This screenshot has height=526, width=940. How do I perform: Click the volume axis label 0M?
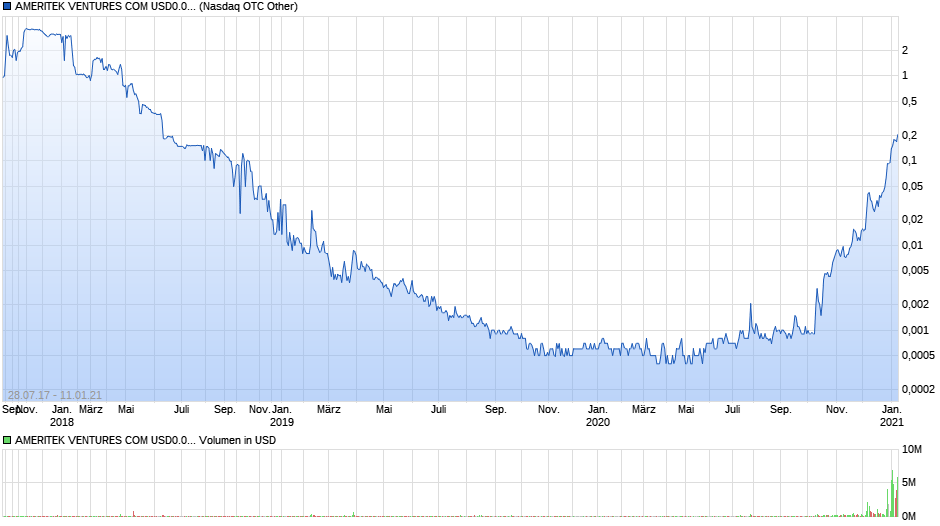point(909,516)
